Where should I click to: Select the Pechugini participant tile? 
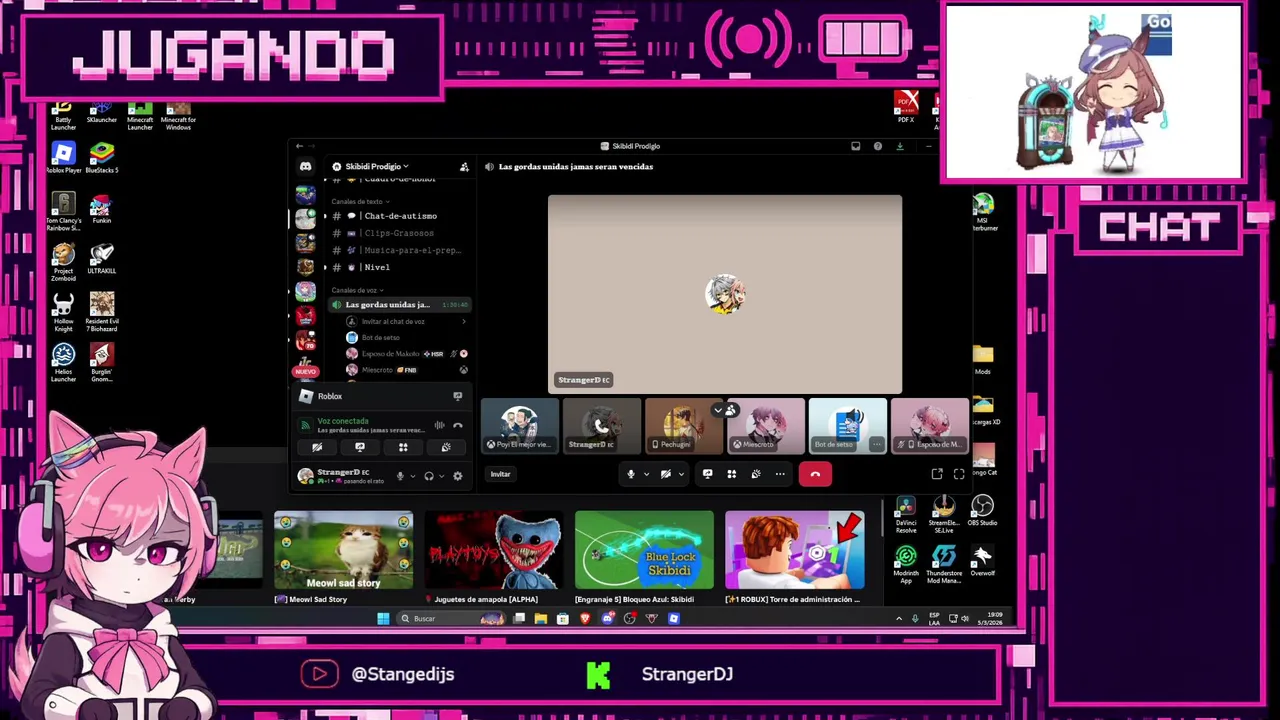683,426
